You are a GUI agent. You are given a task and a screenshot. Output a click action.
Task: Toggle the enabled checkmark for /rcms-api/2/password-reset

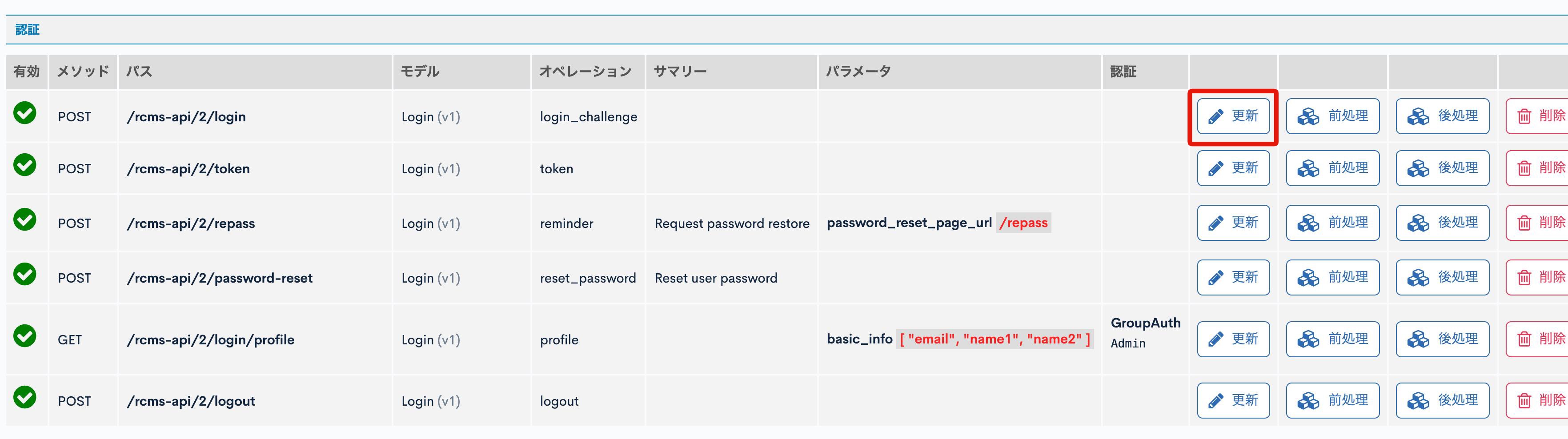25,274
